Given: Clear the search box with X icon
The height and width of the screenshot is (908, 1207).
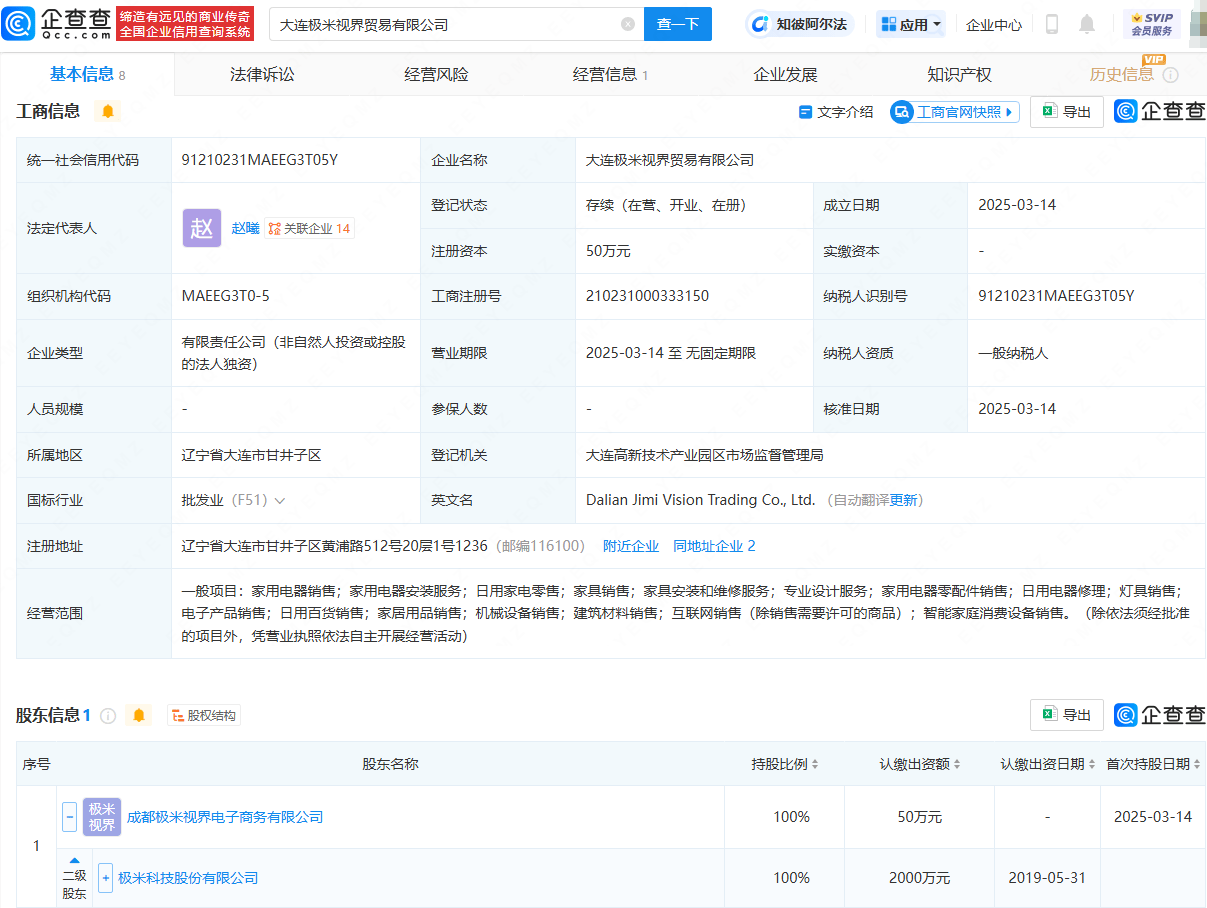Looking at the screenshot, I should (x=628, y=24).
